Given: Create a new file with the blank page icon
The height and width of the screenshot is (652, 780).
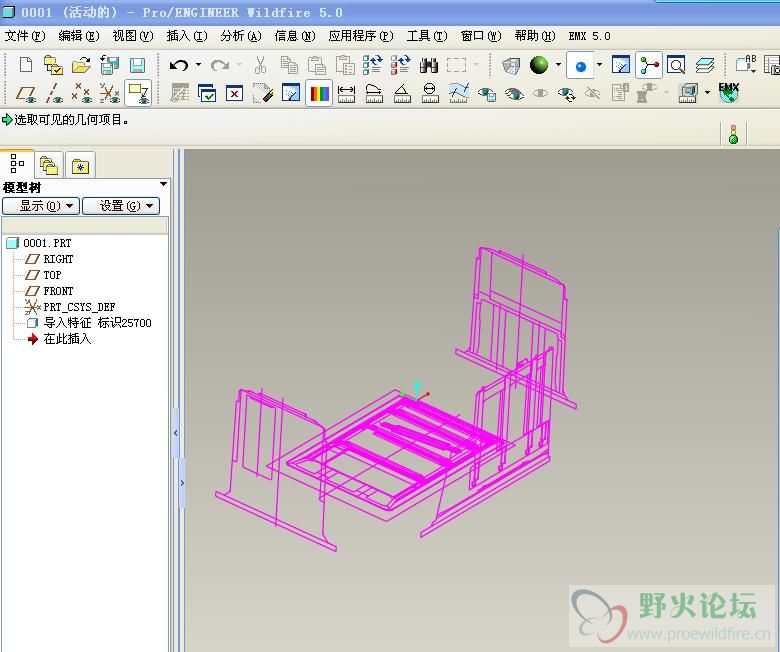Looking at the screenshot, I should pos(25,65).
